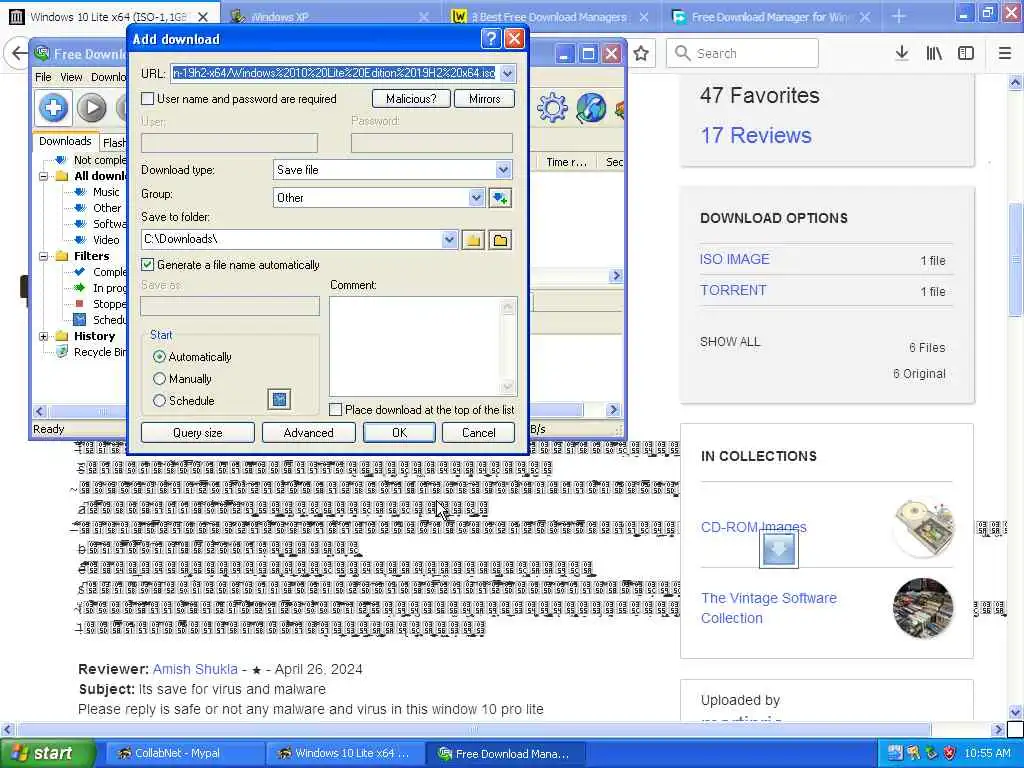Click the Malicious? button
The height and width of the screenshot is (768, 1024).
coord(411,99)
